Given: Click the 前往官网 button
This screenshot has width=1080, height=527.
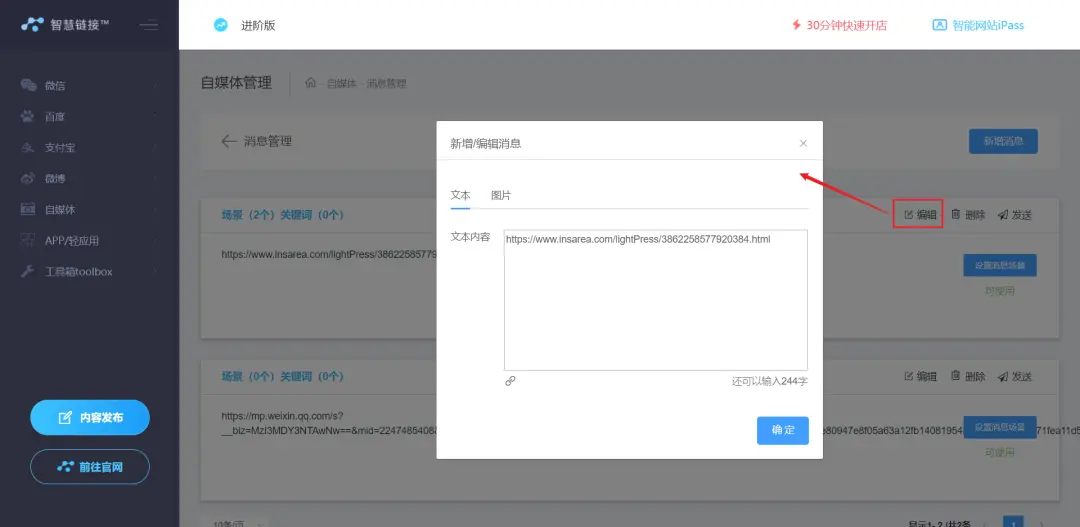Looking at the screenshot, I should tap(90, 466).
